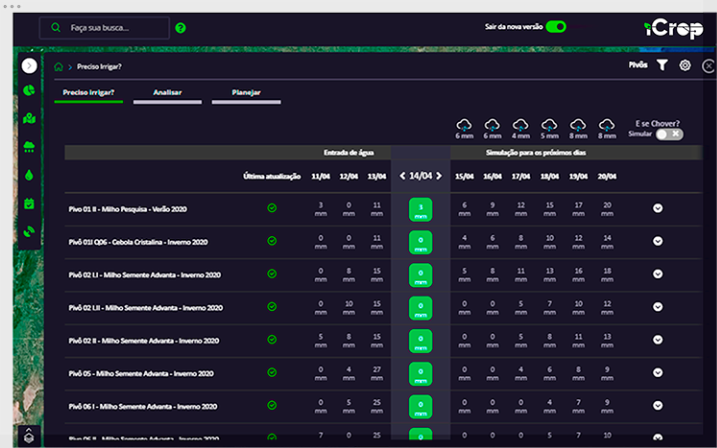
Task: Click the map layers icon at bottom left
Action: point(29,436)
